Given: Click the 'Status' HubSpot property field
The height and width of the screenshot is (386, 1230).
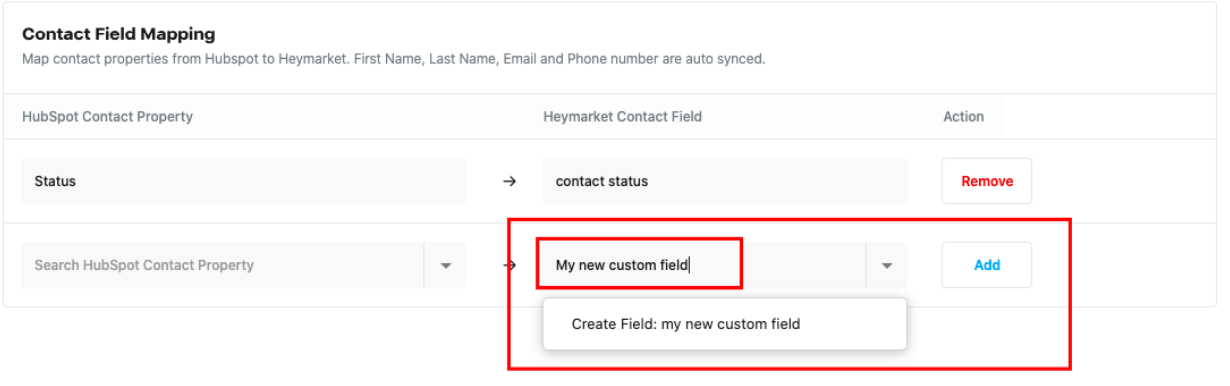Looking at the screenshot, I should tap(244, 181).
